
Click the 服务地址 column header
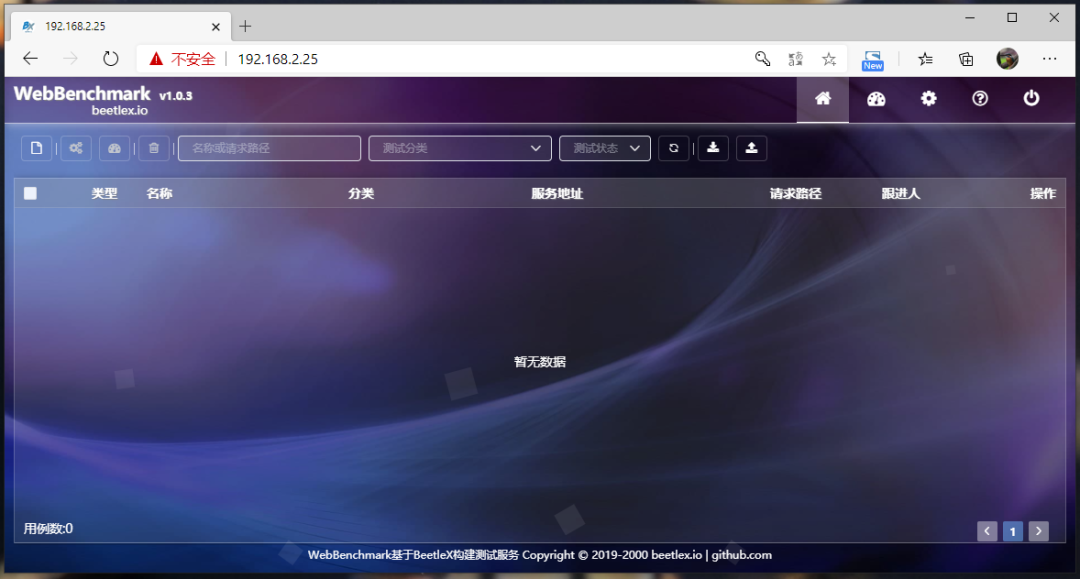(x=557, y=193)
